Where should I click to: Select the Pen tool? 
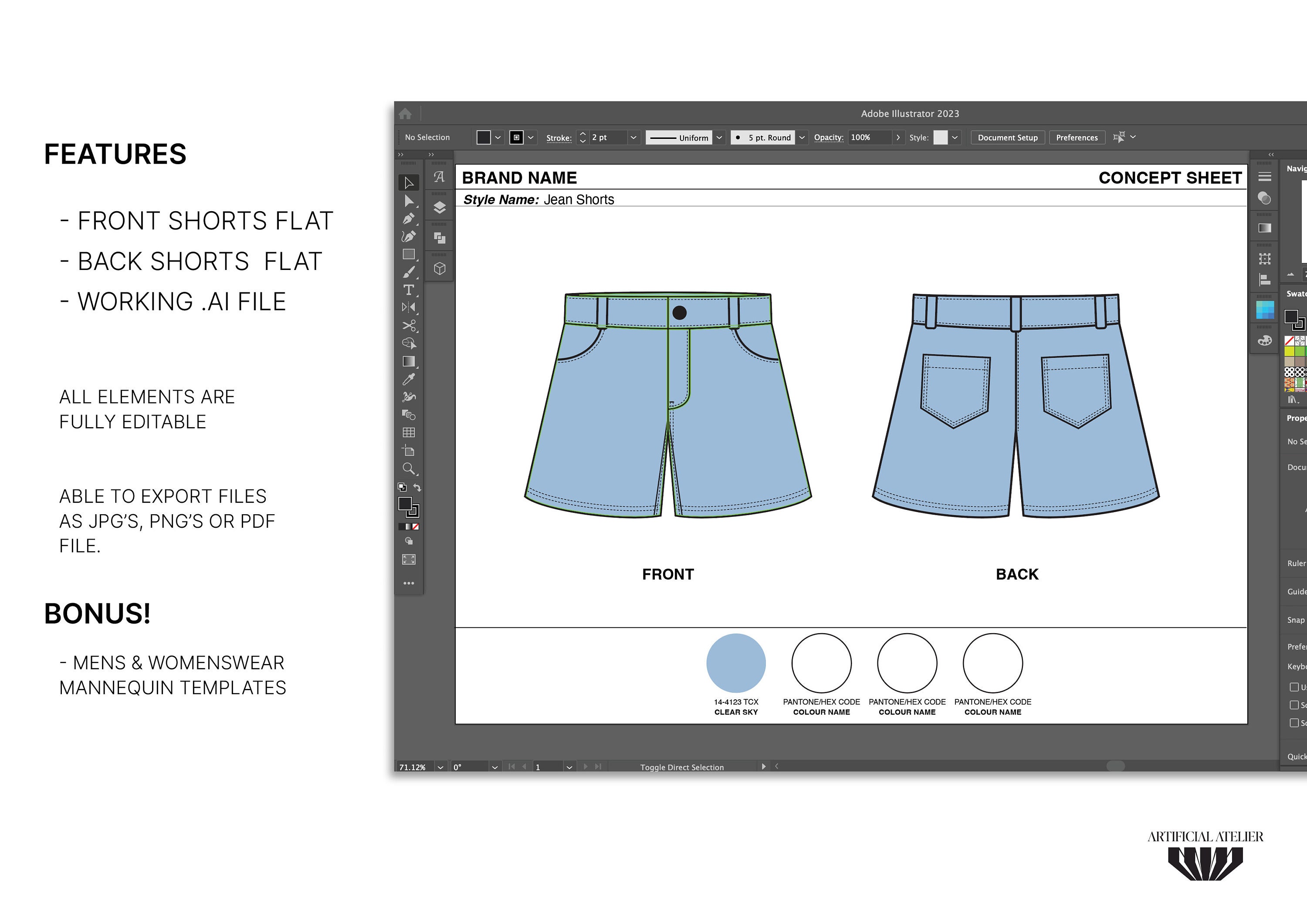pyautogui.click(x=409, y=219)
